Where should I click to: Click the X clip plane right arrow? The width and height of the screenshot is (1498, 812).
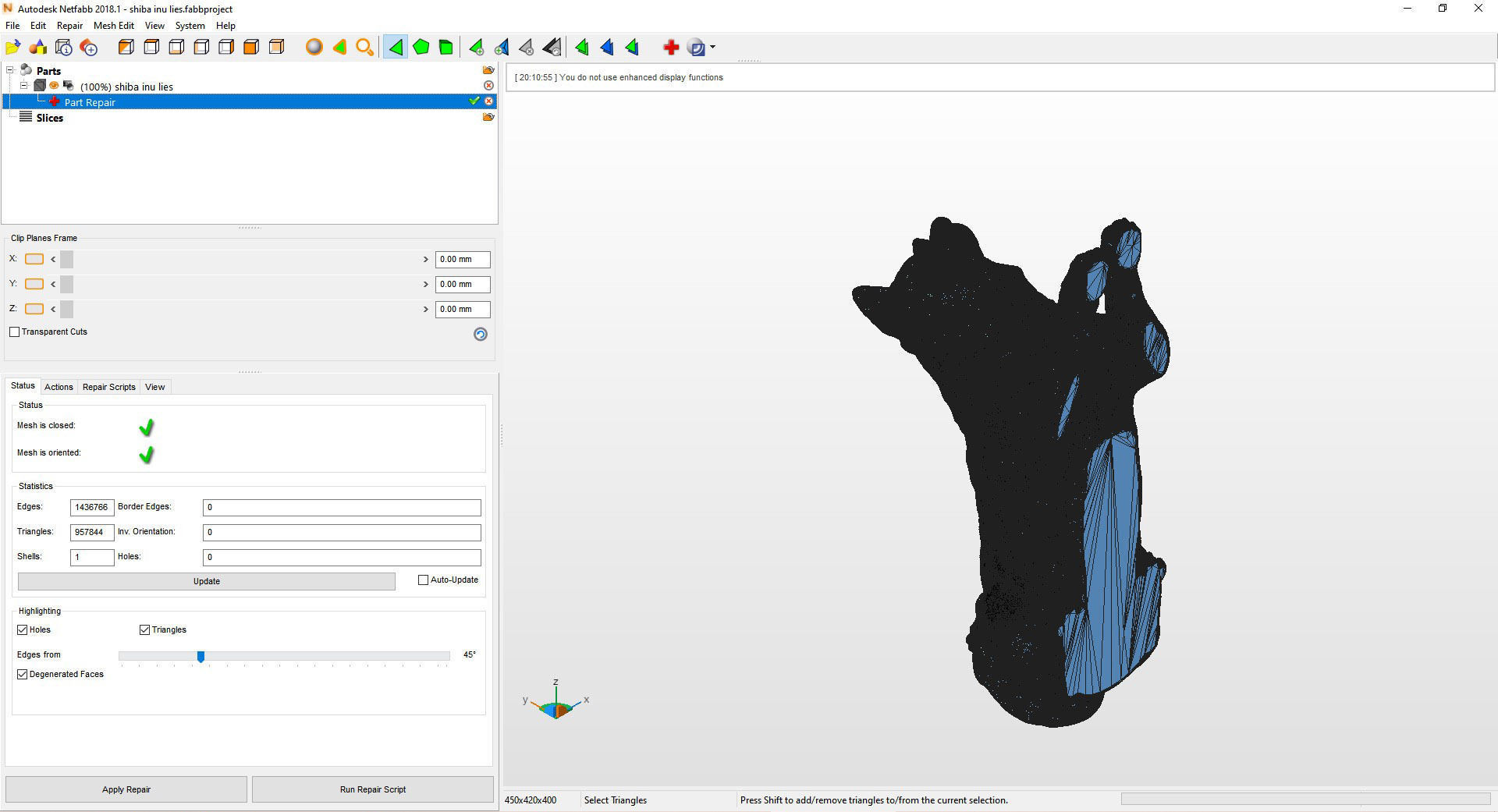[x=426, y=259]
